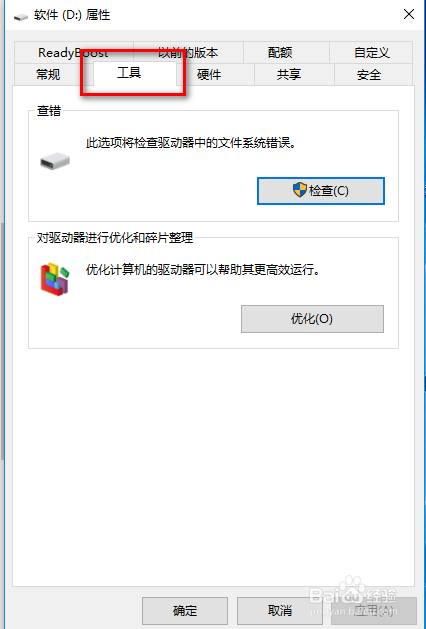Select the highlighted 工具 tab
The width and height of the screenshot is (426, 629).
(129, 73)
